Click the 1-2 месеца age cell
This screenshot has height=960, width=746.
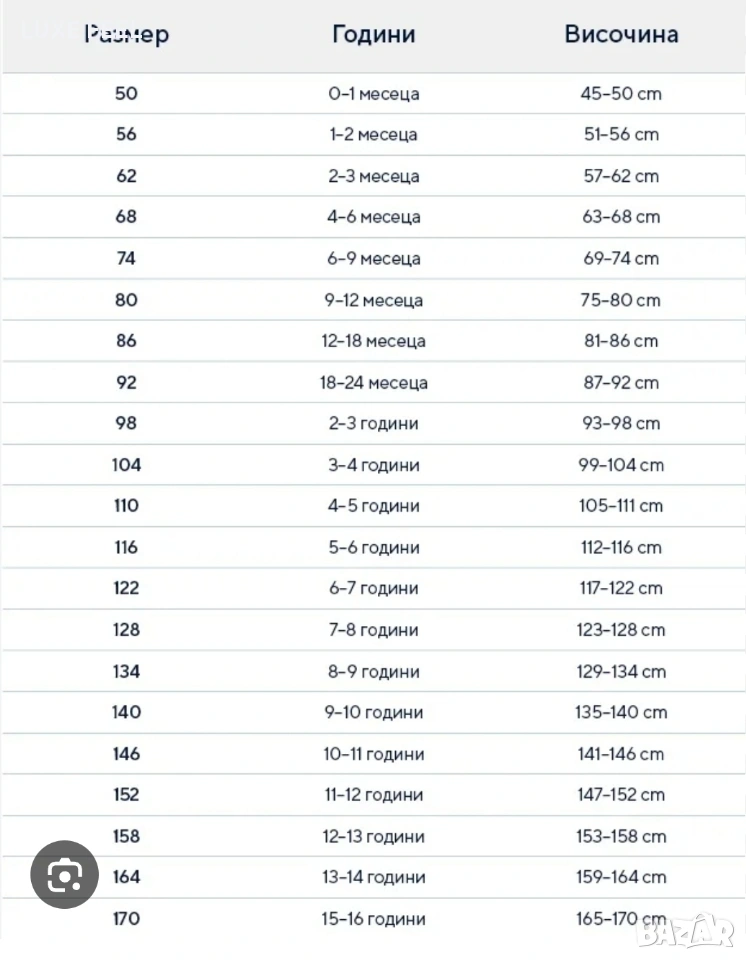[x=373, y=135]
